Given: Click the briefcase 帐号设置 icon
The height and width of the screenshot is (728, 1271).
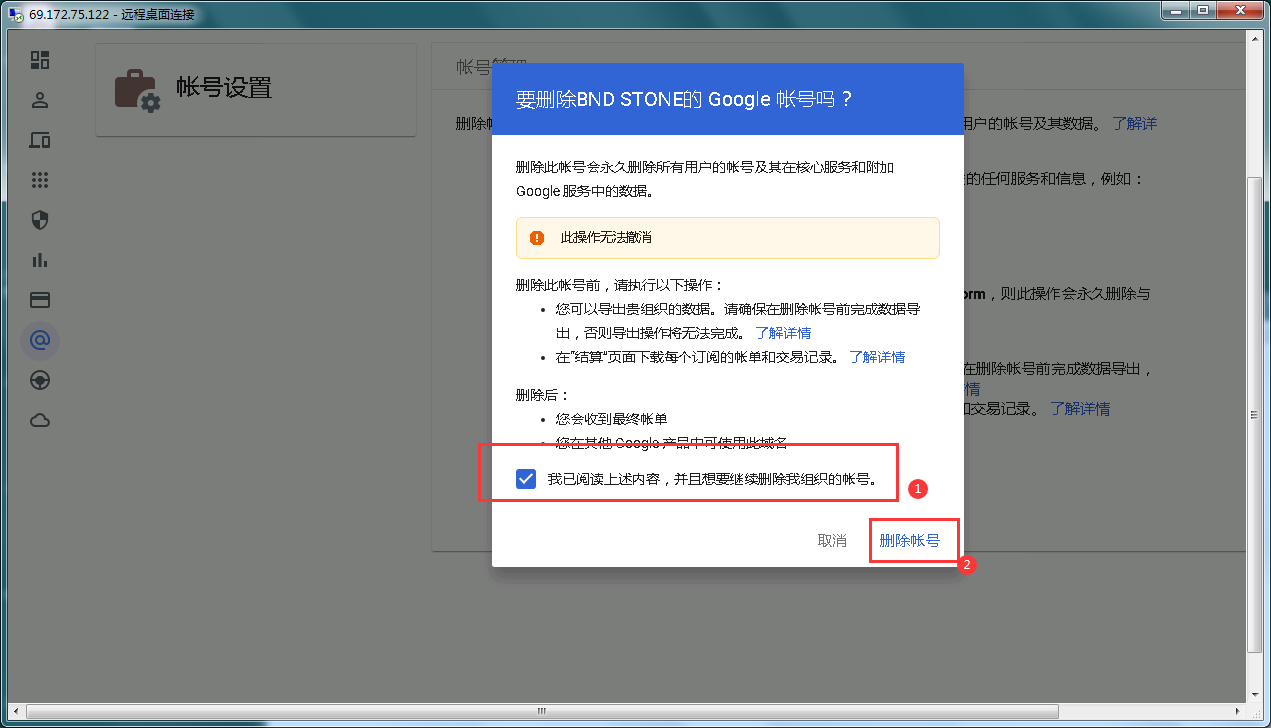Looking at the screenshot, I should [136, 90].
